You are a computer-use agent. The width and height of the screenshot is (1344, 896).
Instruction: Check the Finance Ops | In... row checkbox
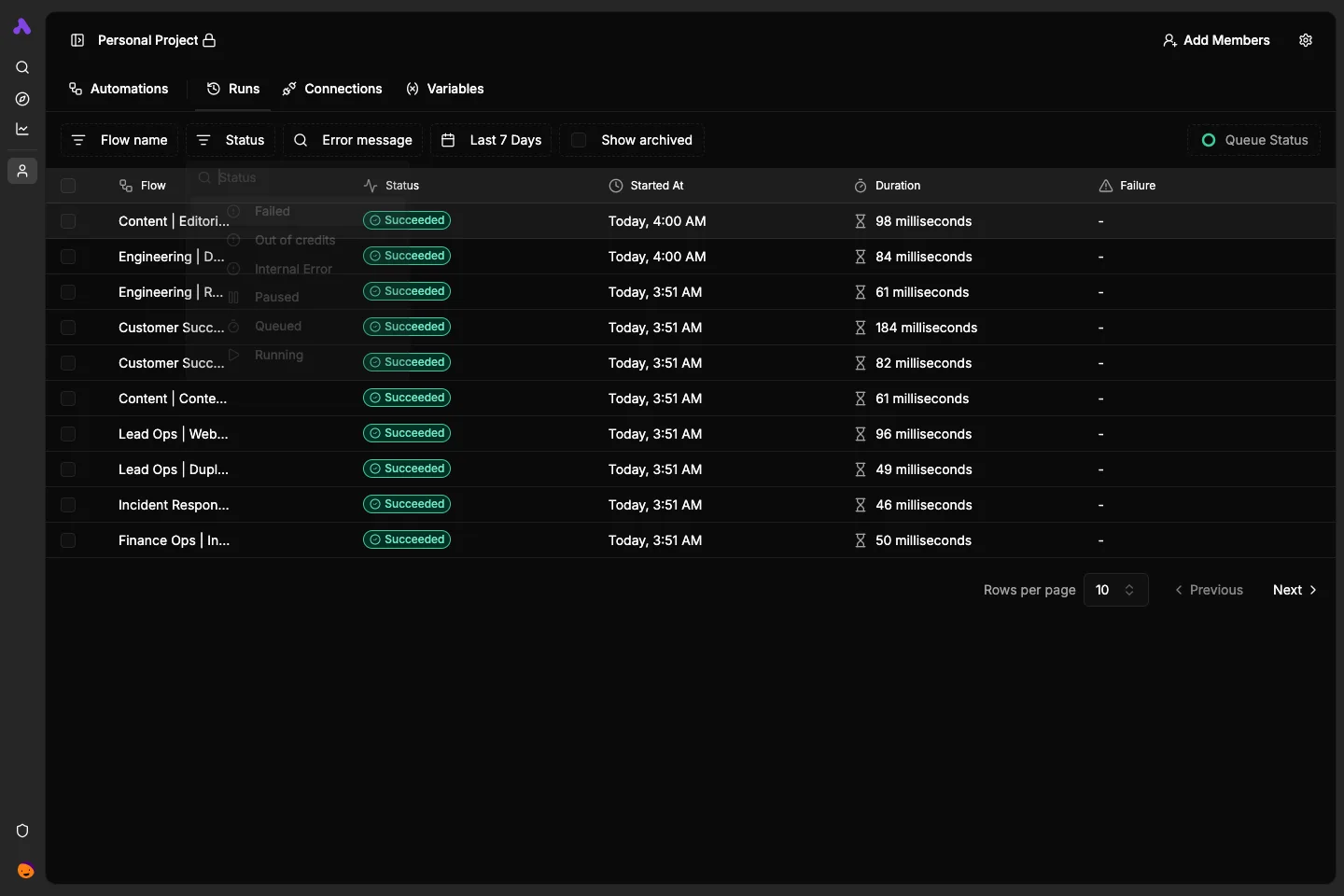(68, 540)
